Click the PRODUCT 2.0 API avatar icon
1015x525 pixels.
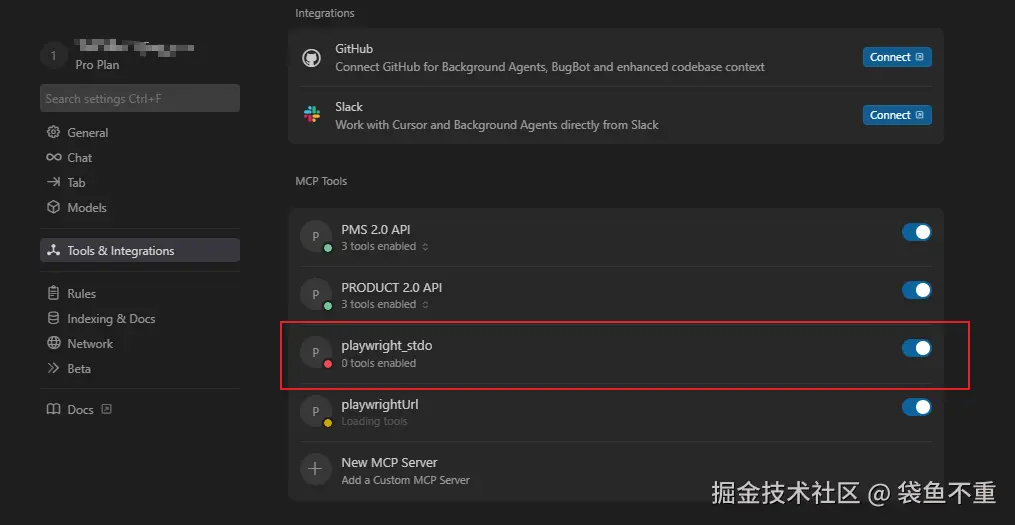pos(316,295)
